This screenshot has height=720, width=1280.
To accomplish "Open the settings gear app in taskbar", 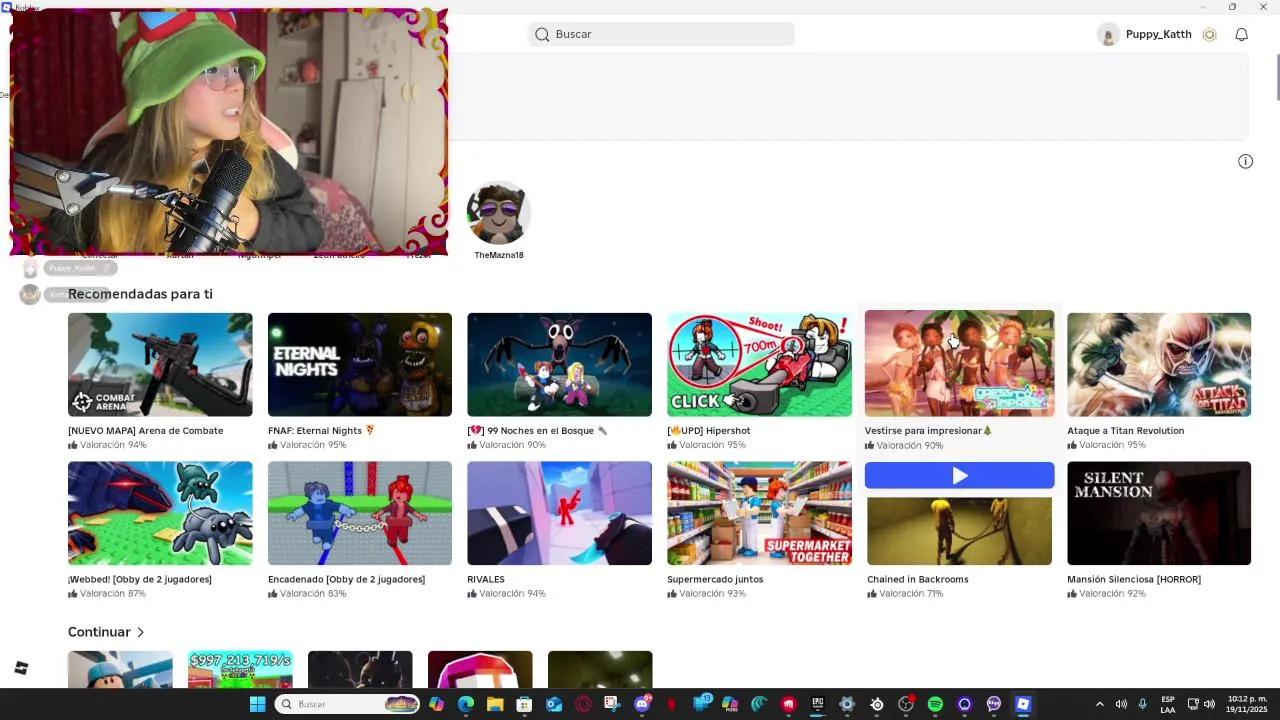I will [847, 704].
